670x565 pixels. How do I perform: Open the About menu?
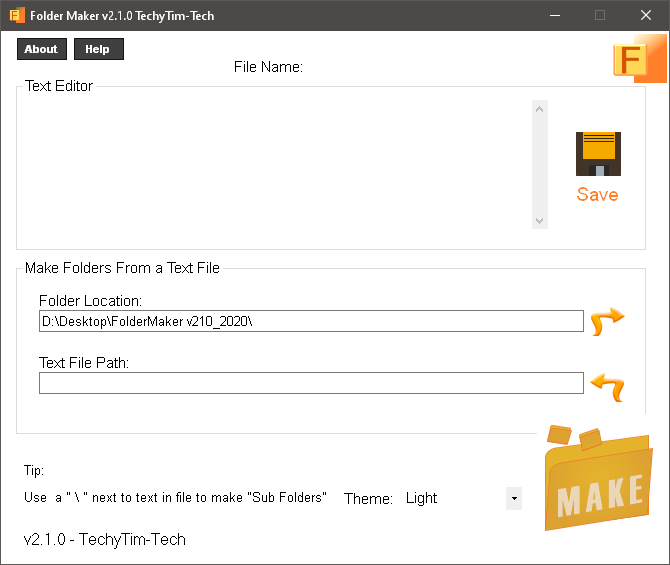[x=42, y=49]
